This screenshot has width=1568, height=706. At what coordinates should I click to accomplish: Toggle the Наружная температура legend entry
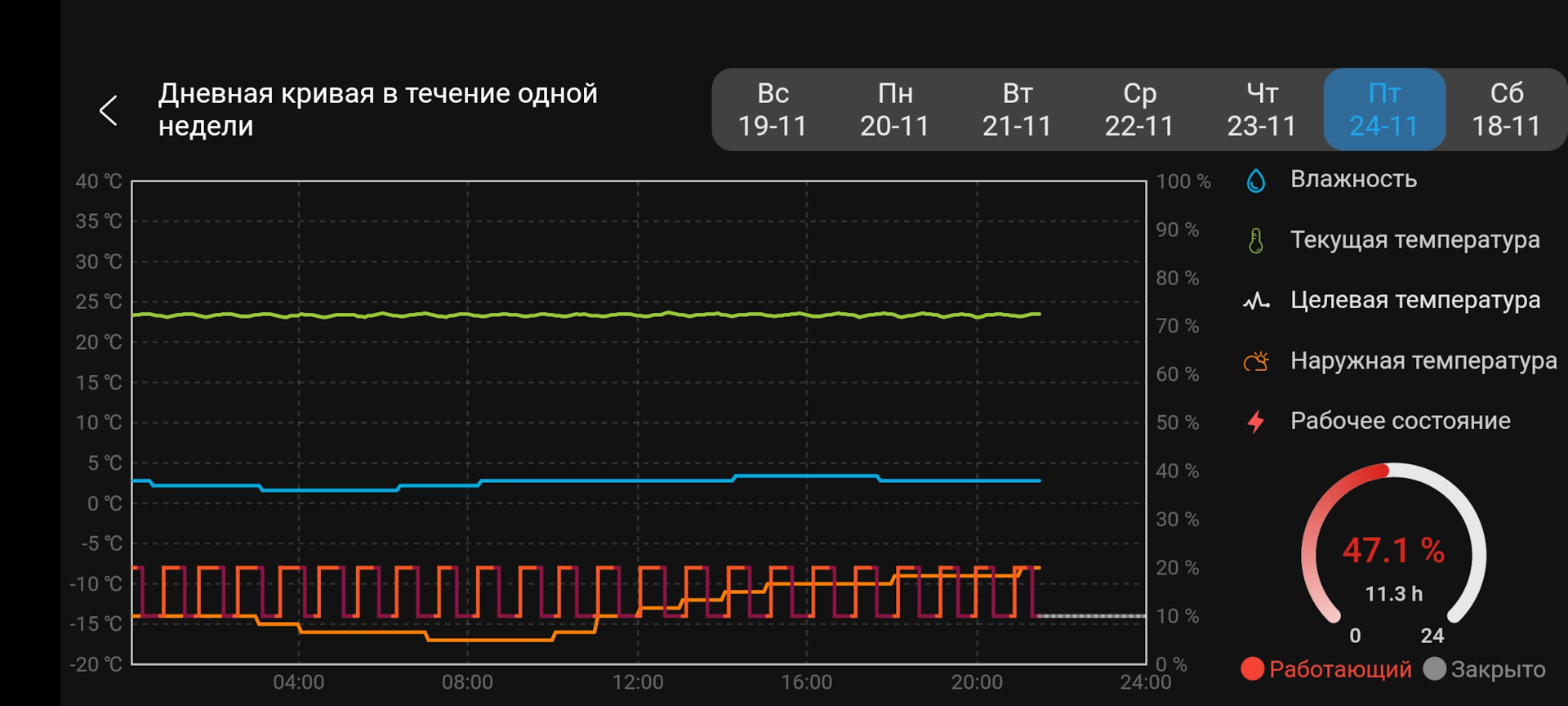[1423, 360]
